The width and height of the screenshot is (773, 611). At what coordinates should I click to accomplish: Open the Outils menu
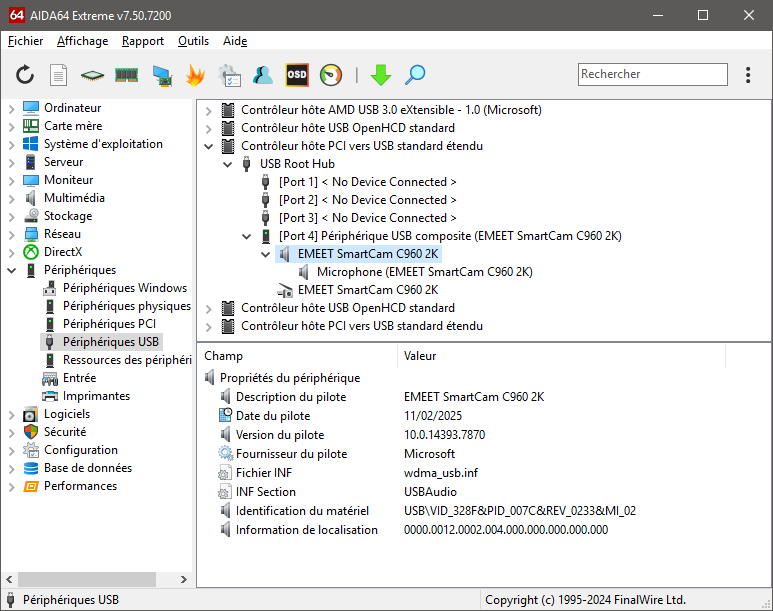click(193, 41)
